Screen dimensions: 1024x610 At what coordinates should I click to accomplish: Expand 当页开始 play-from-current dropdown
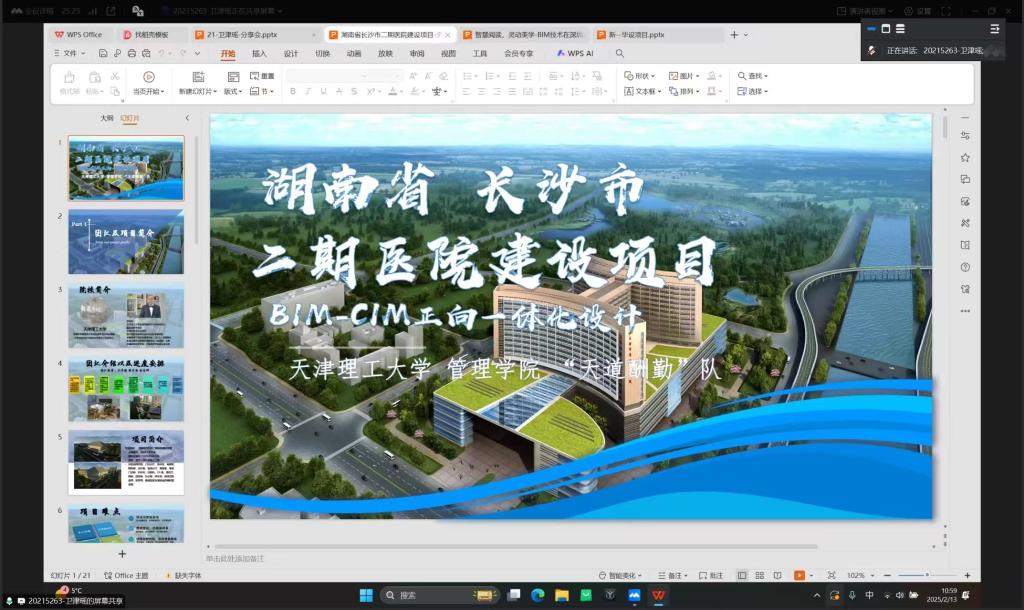click(x=148, y=91)
